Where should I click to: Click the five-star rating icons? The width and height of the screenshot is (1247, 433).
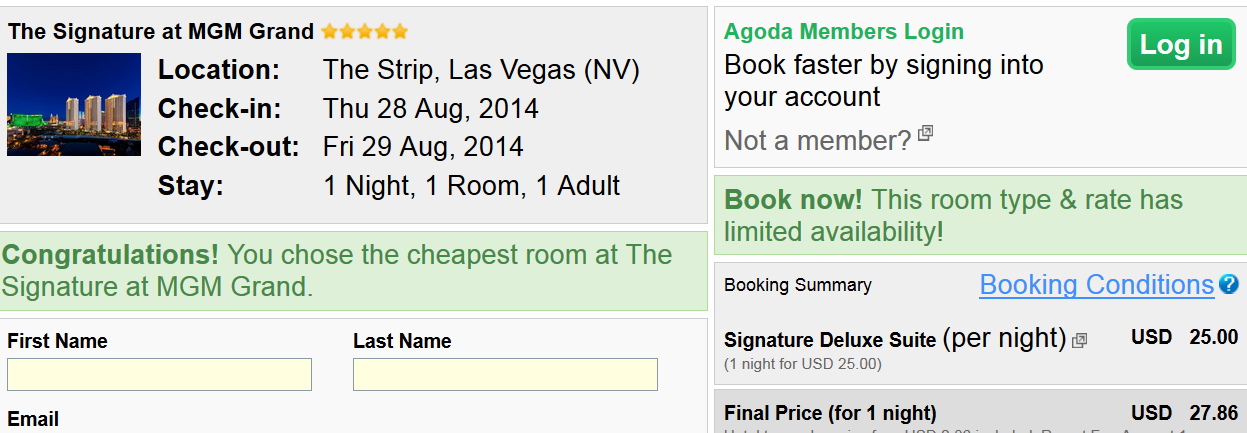tap(364, 32)
